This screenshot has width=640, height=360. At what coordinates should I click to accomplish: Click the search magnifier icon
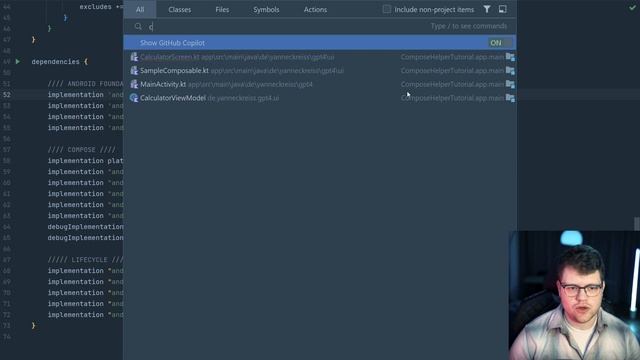138,27
